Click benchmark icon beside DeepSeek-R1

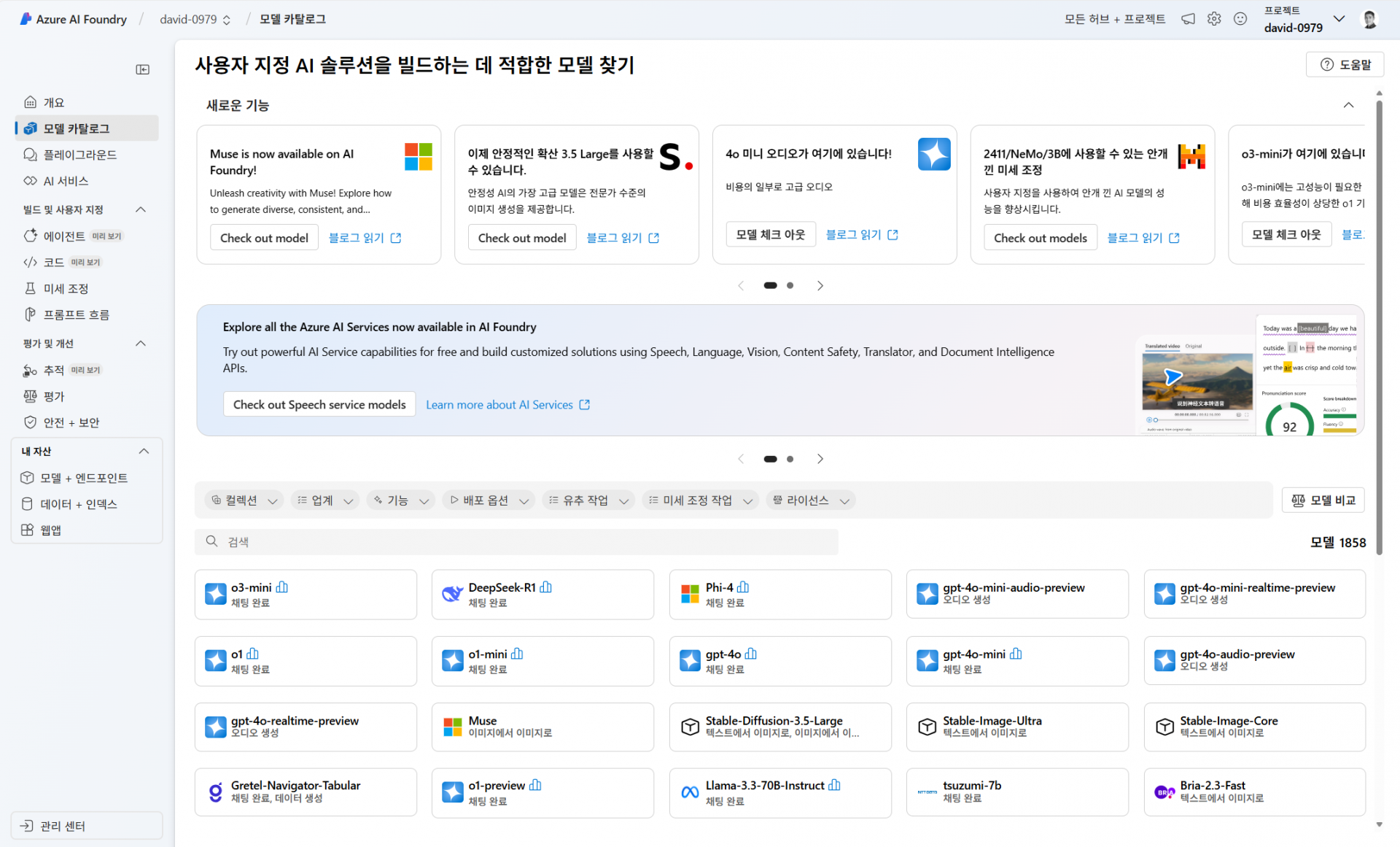(546, 587)
